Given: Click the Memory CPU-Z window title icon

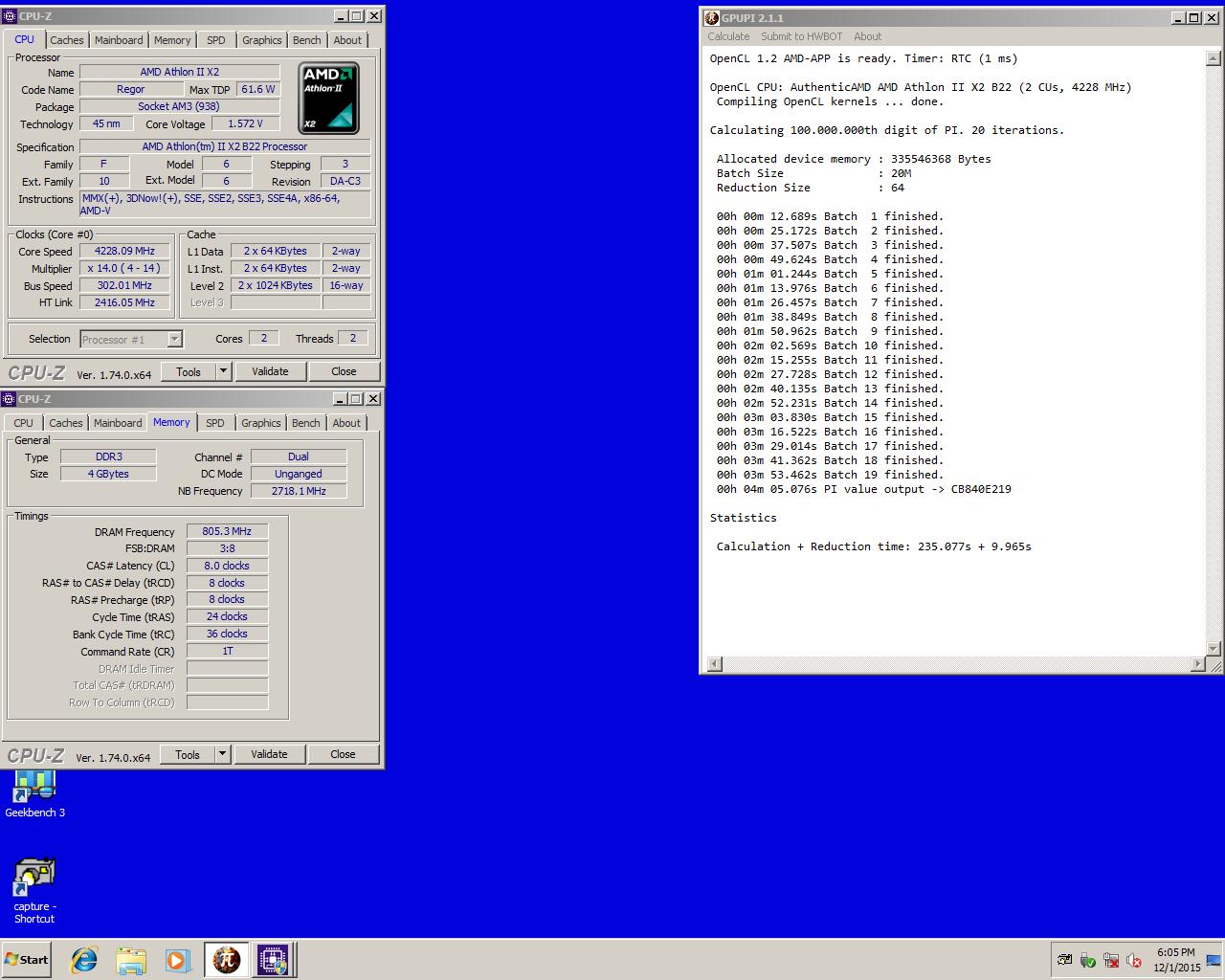Looking at the screenshot, I should click(10, 398).
